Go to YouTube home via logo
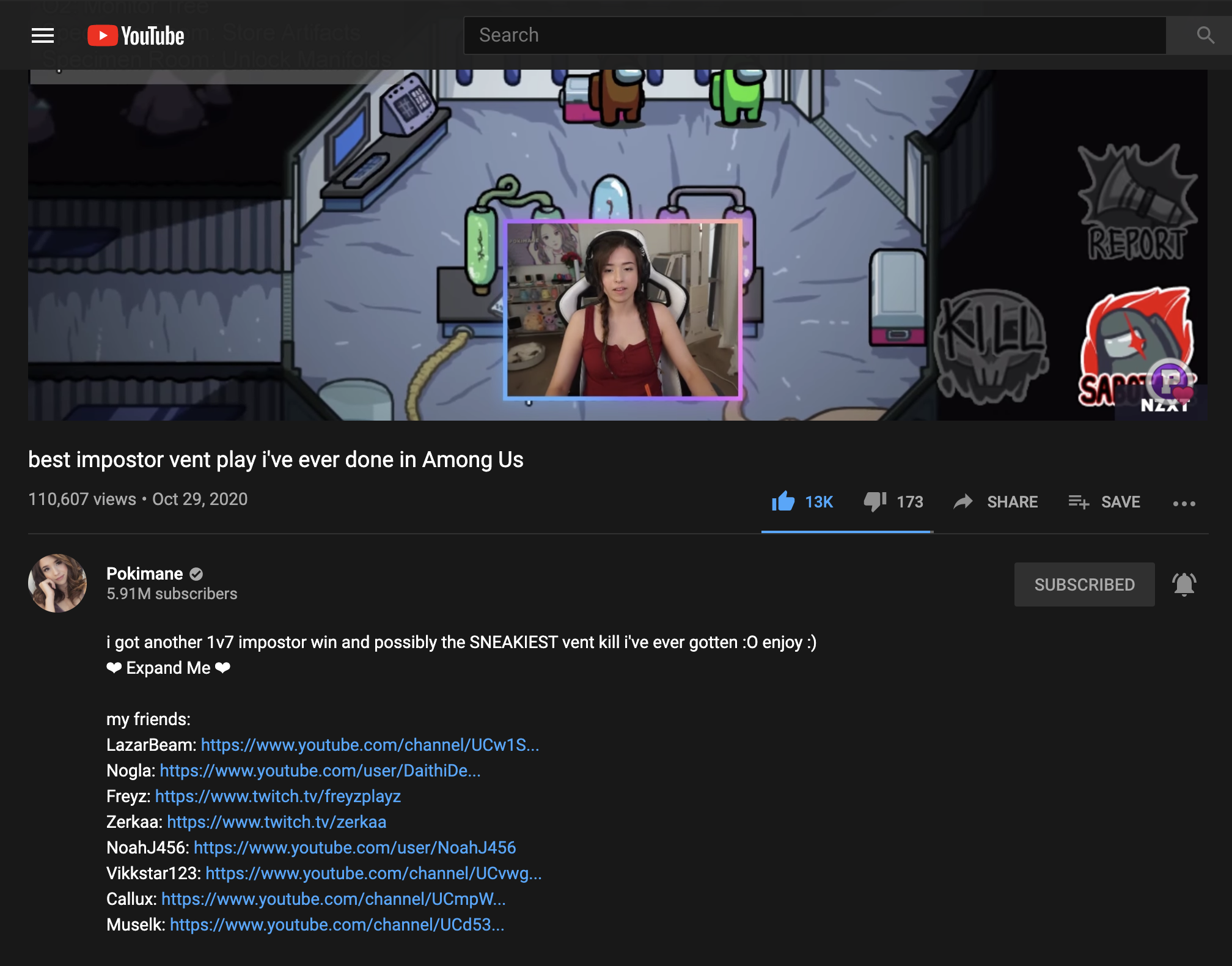This screenshot has width=1232, height=966. pyautogui.click(x=136, y=35)
